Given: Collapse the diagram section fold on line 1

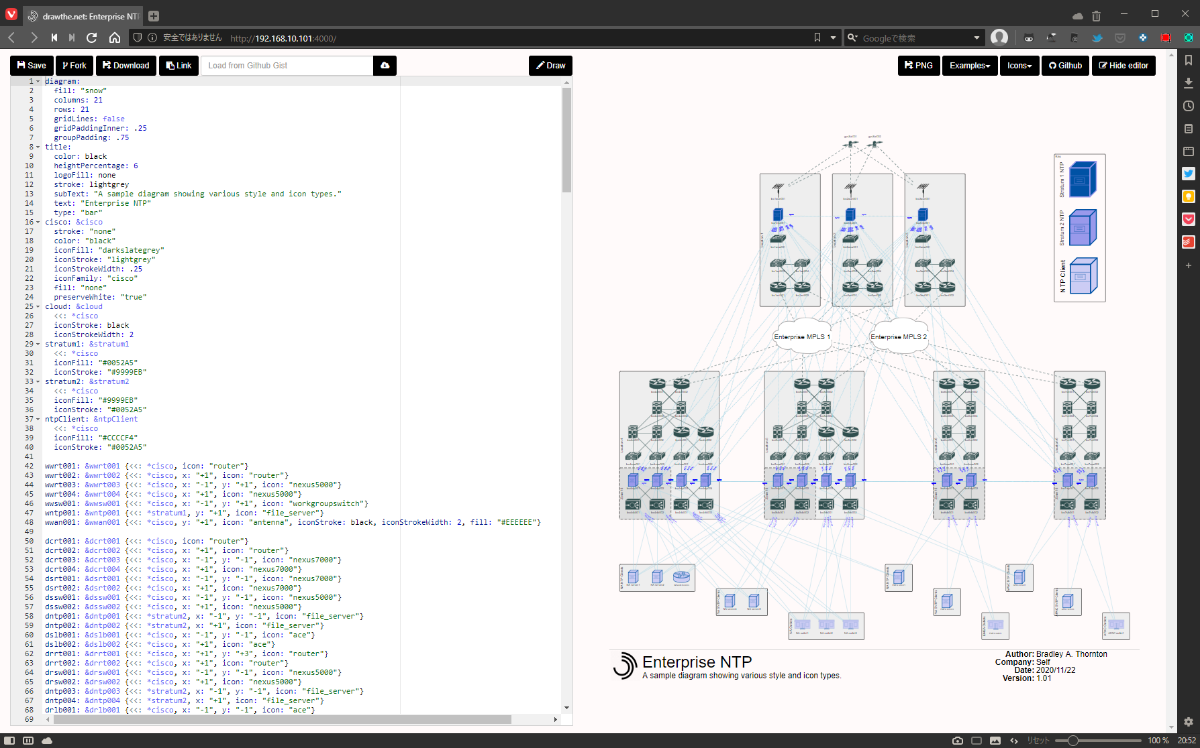Looking at the screenshot, I should tap(39, 81).
